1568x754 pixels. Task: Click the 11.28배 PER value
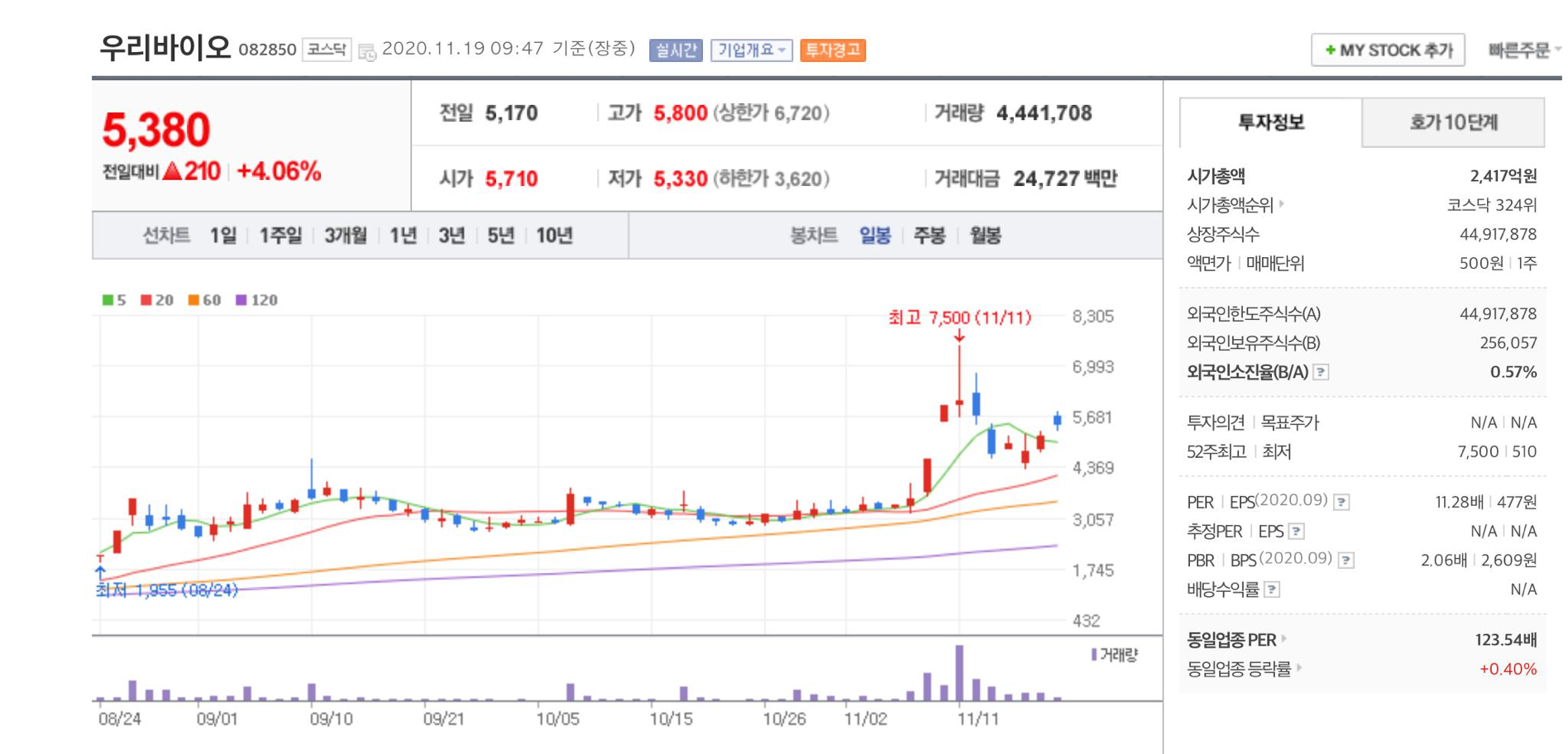pos(1460,503)
